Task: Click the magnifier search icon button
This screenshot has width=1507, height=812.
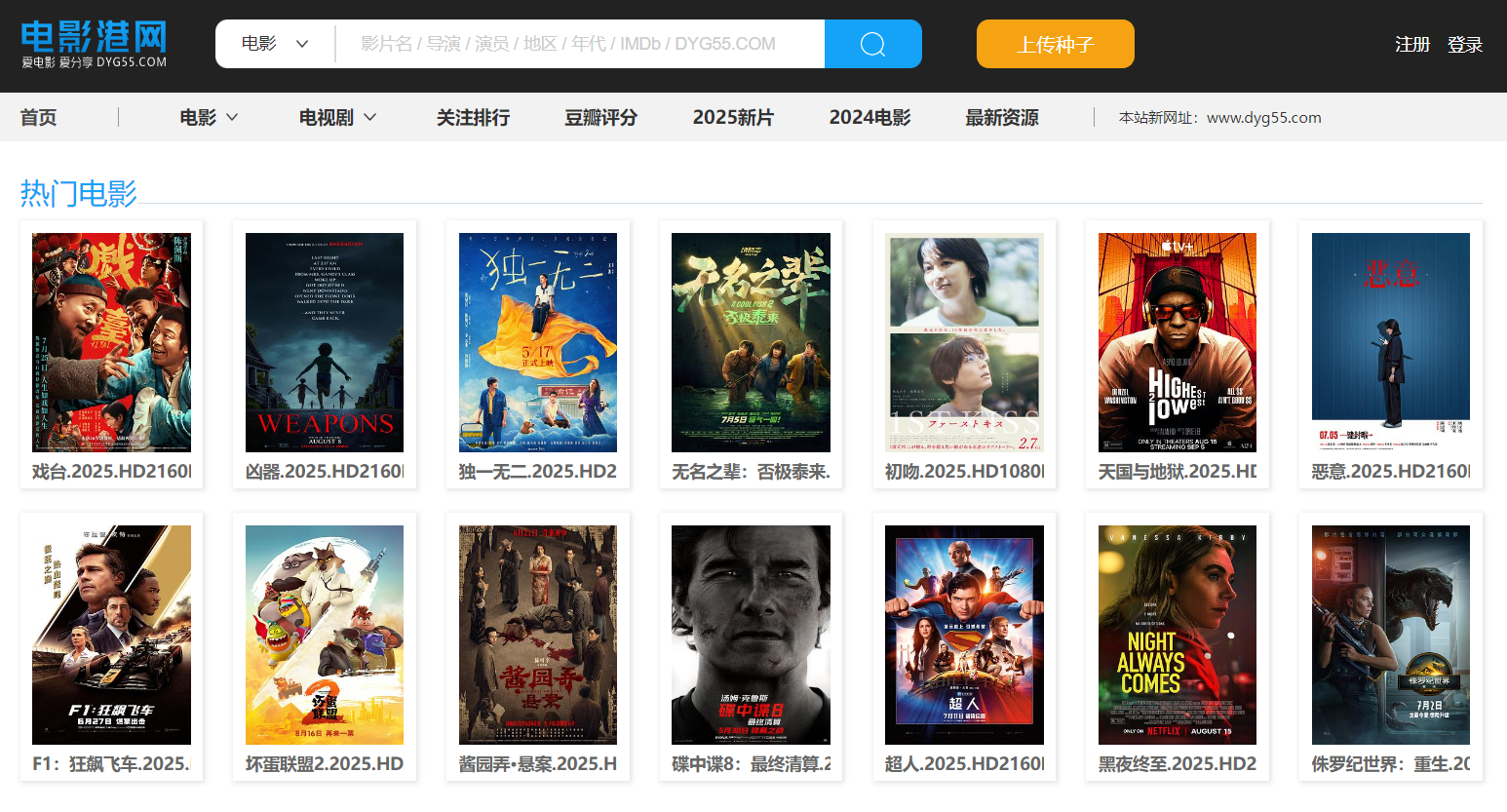Action: (872, 44)
